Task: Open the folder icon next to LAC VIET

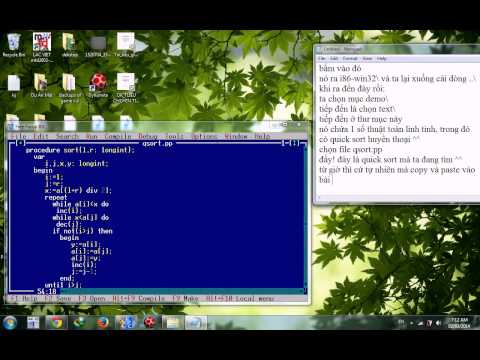Action: 69,45
